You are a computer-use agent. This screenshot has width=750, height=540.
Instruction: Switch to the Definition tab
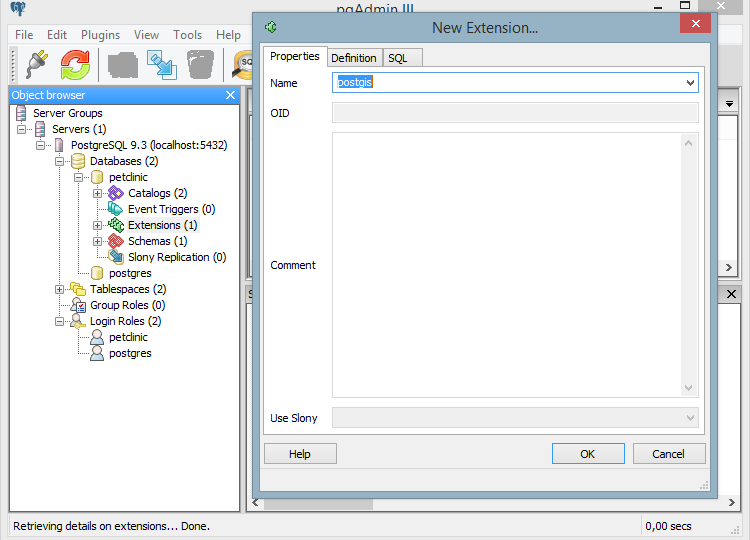pyautogui.click(x=353, y=58)
